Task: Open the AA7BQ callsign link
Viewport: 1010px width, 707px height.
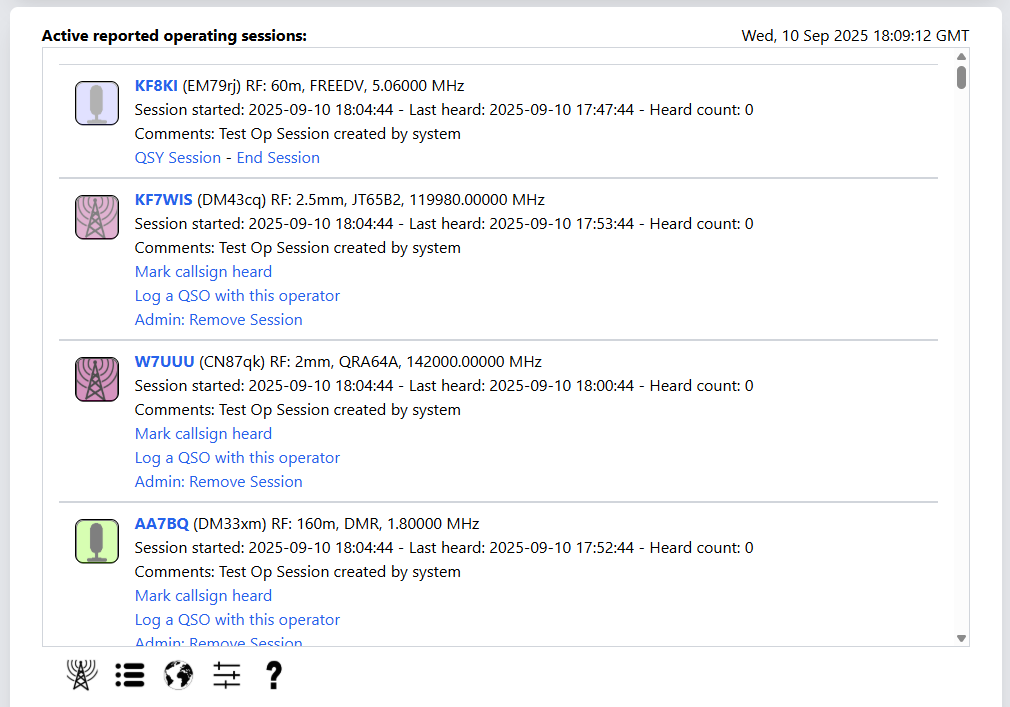Action: (161, 524)
